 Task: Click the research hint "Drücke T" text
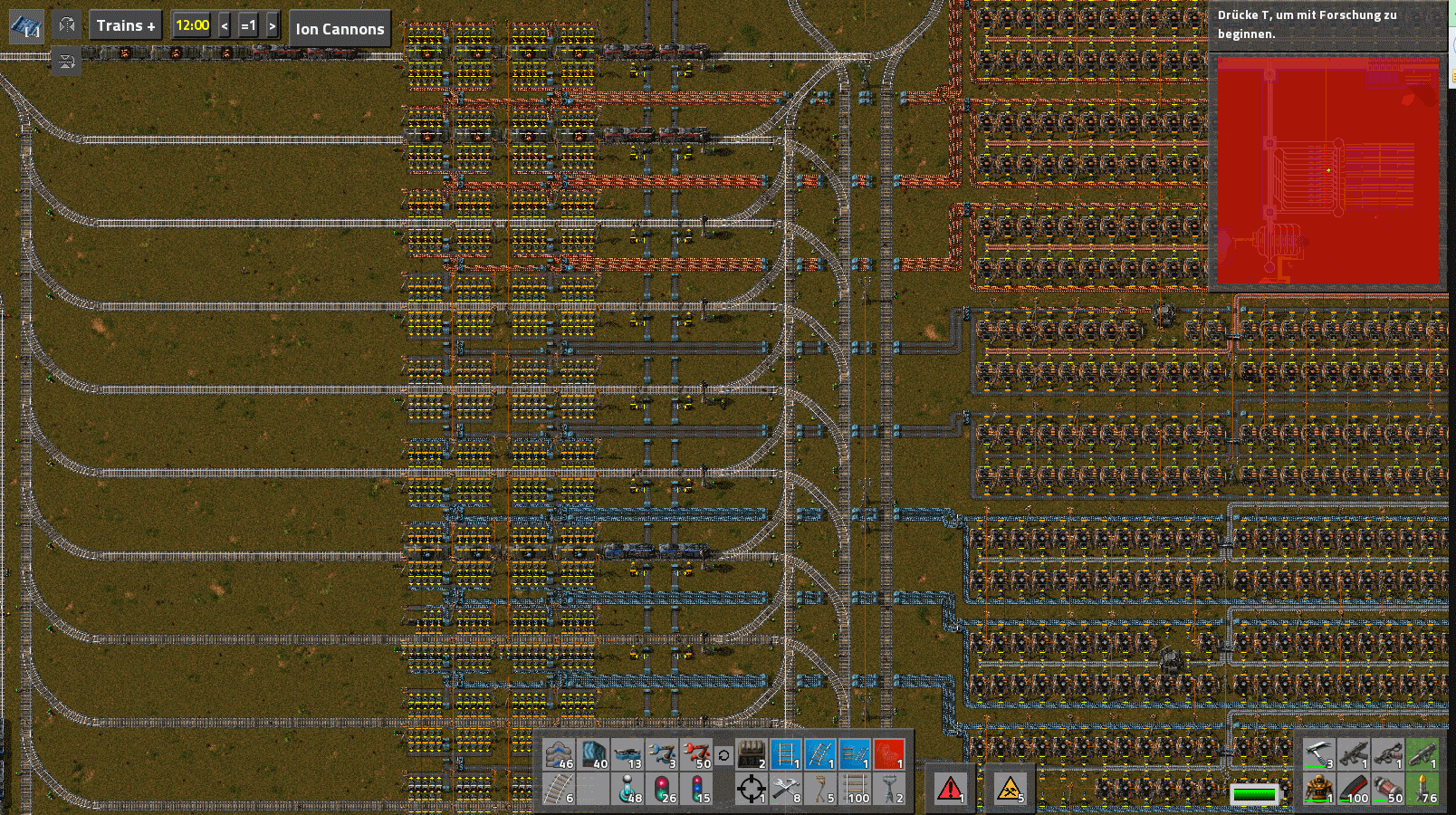pyautogui.click(x=1308, y=24)
